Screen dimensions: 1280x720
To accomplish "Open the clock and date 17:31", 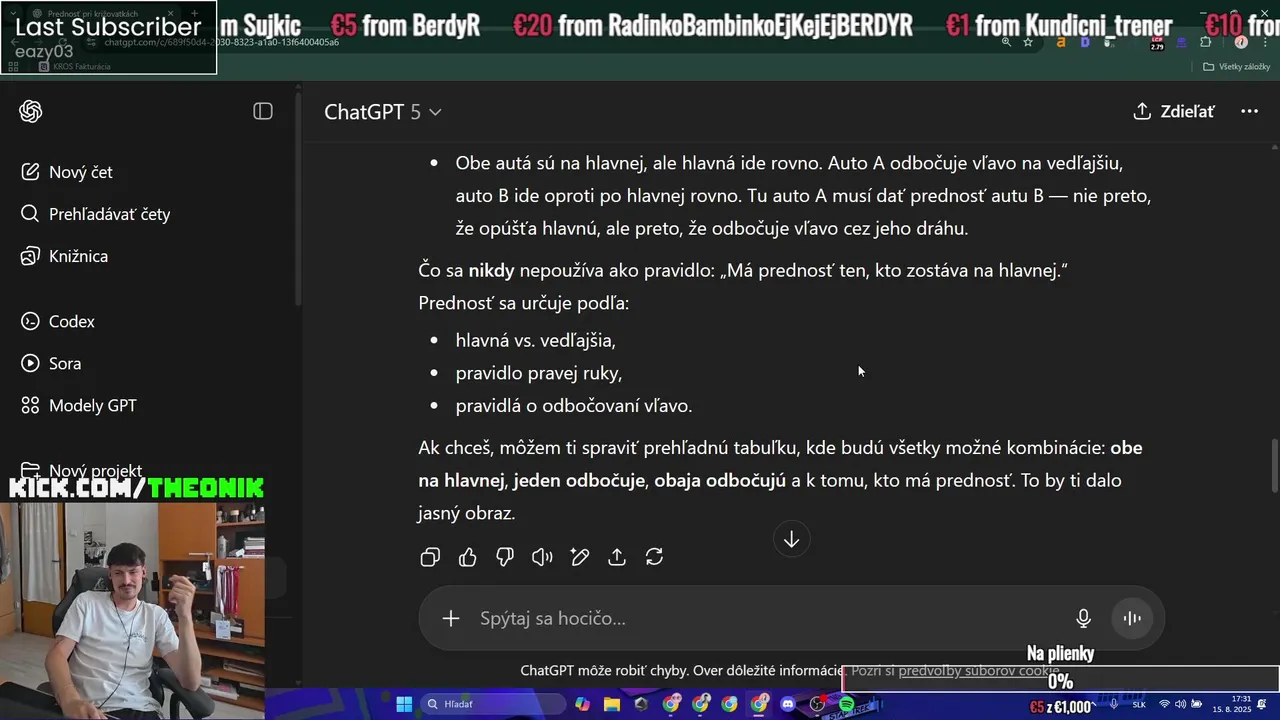I will click(1232, 704).
